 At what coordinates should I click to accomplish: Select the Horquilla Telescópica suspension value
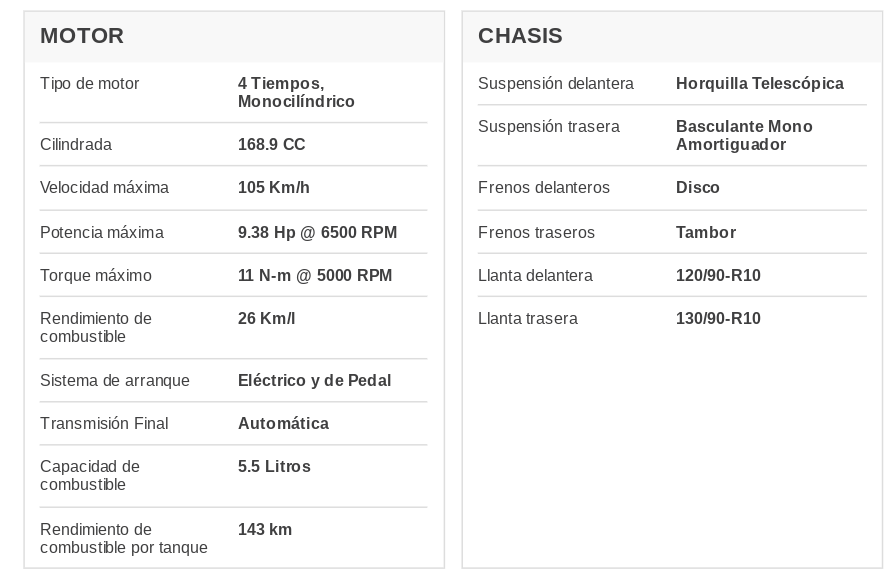759,84
